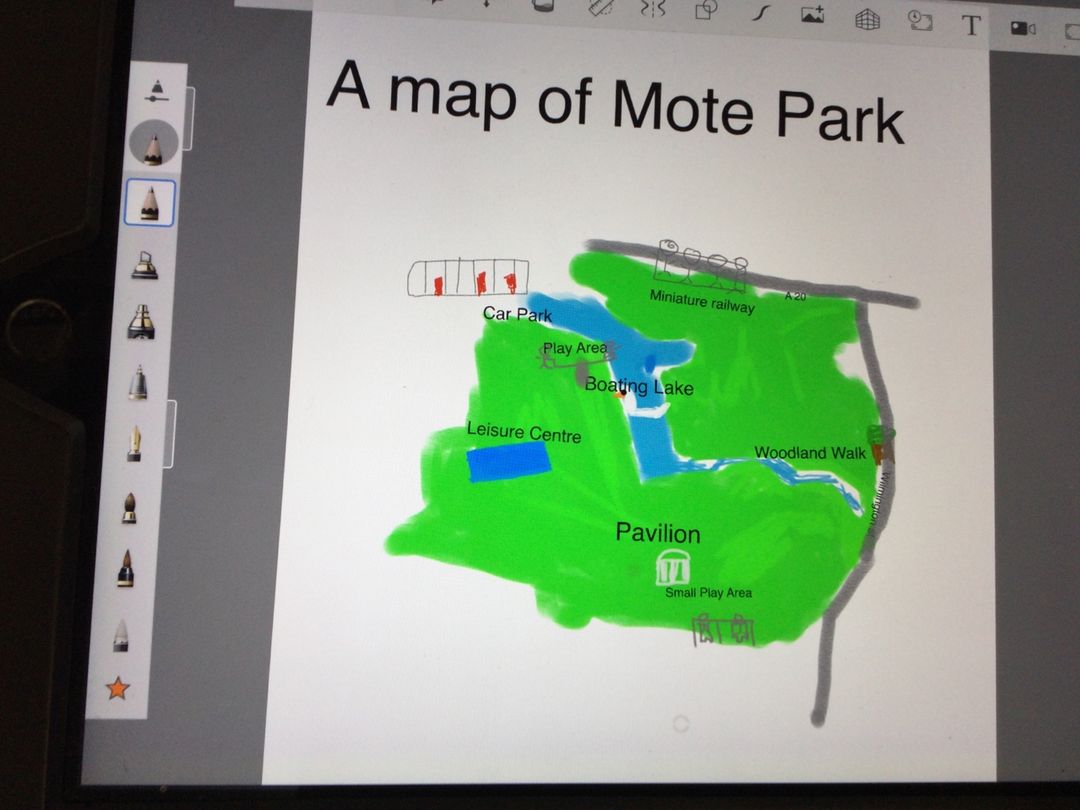Start the time-lapse recording camera

click(1022, 29)
